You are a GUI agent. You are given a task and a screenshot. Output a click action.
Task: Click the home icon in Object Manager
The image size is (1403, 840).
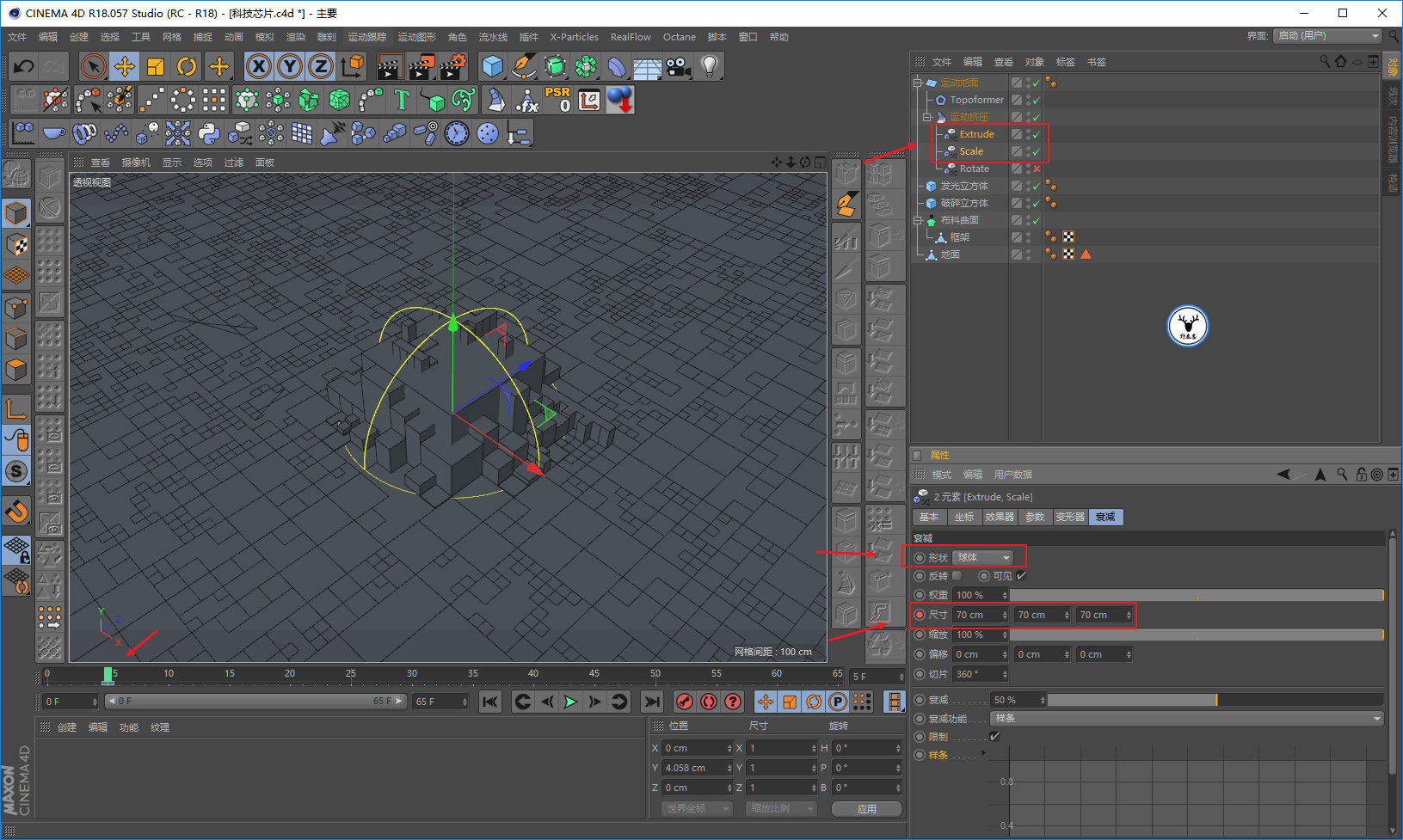tap(1340, 61)
